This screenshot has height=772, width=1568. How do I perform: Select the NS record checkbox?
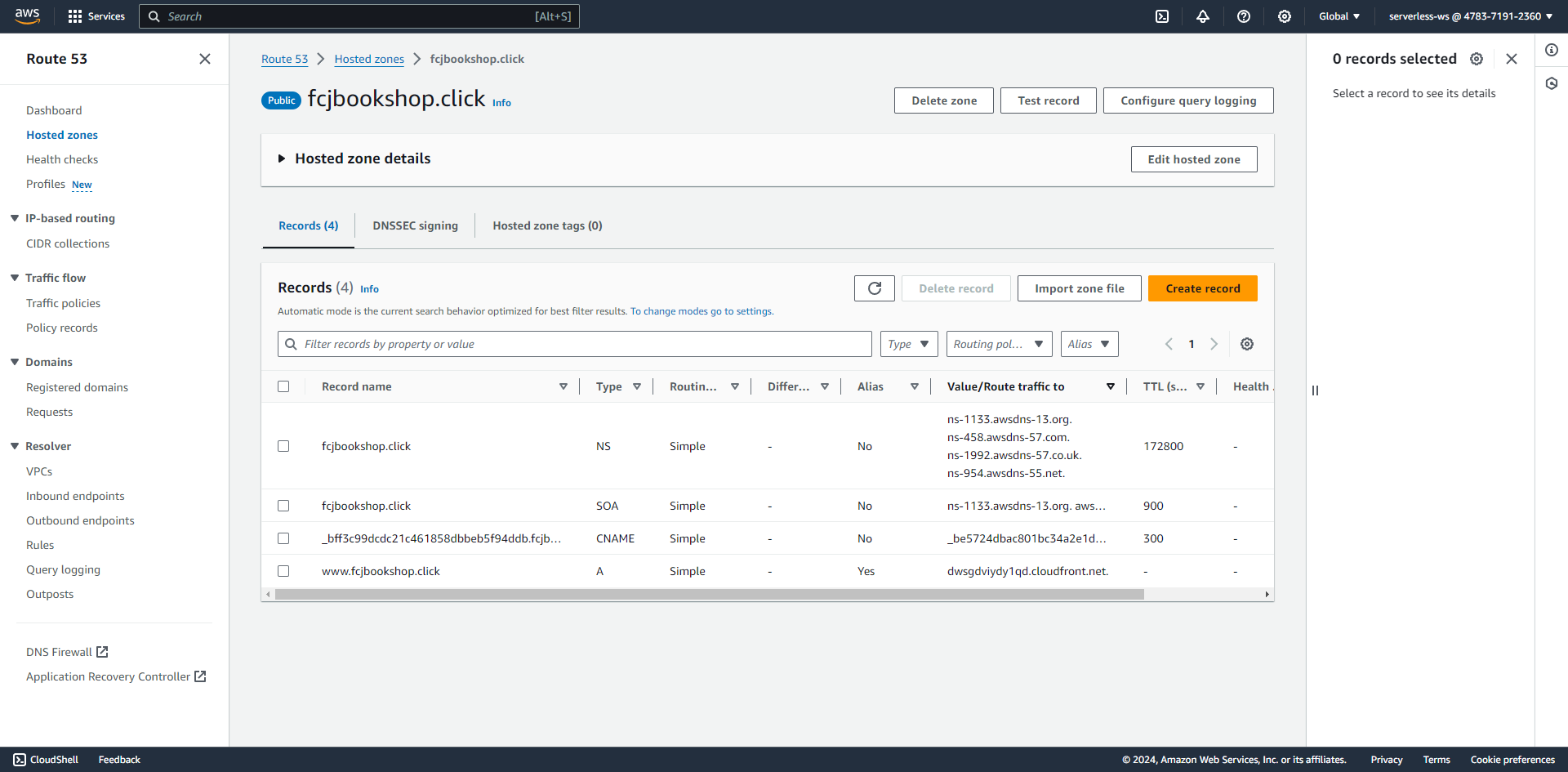click(283, 446)
